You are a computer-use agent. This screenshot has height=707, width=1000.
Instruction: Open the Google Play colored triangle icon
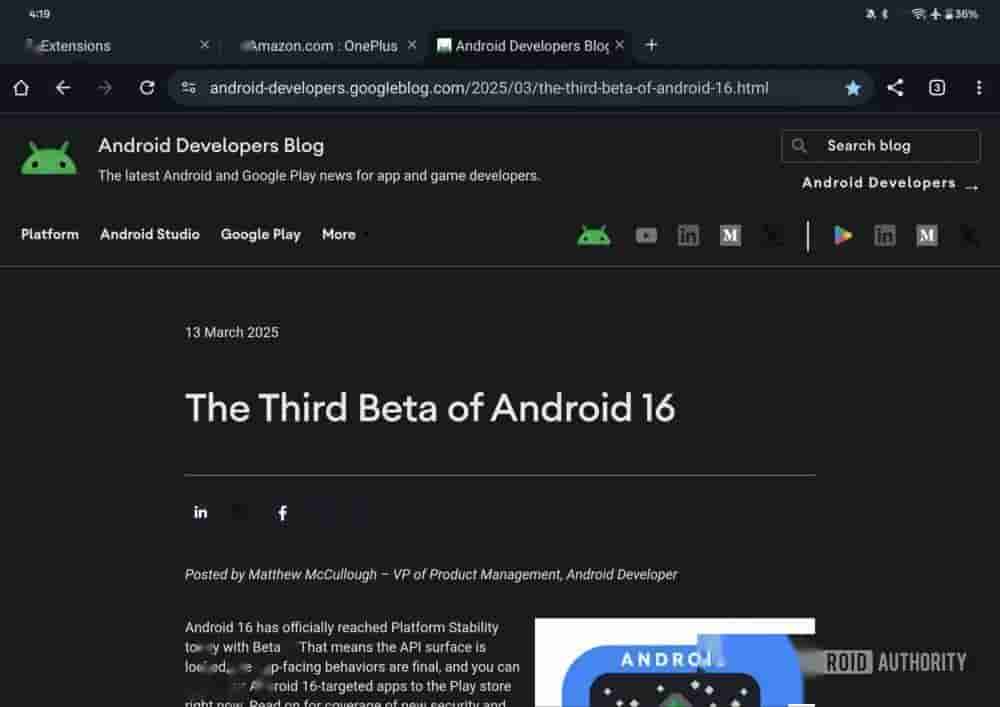click(x=843, y=236)
